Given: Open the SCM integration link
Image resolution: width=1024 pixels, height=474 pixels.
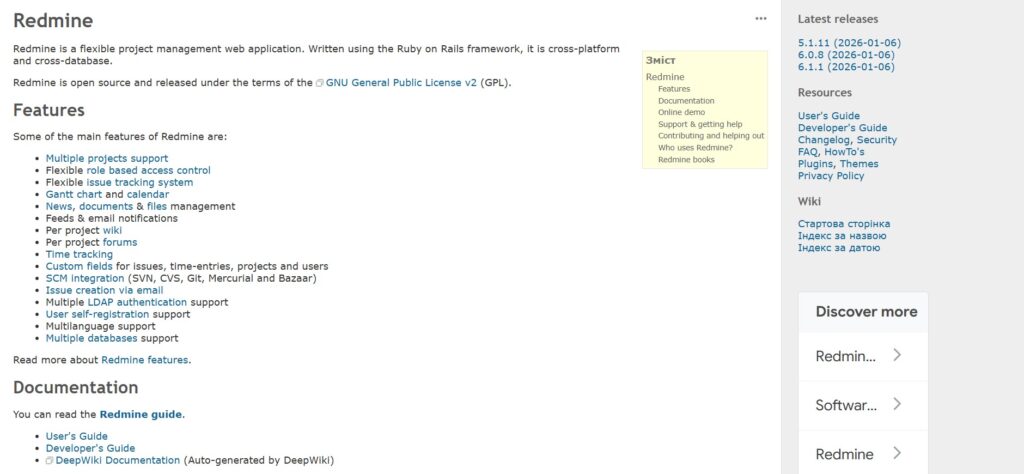Looking at the screenshot, I should (85, 278).
